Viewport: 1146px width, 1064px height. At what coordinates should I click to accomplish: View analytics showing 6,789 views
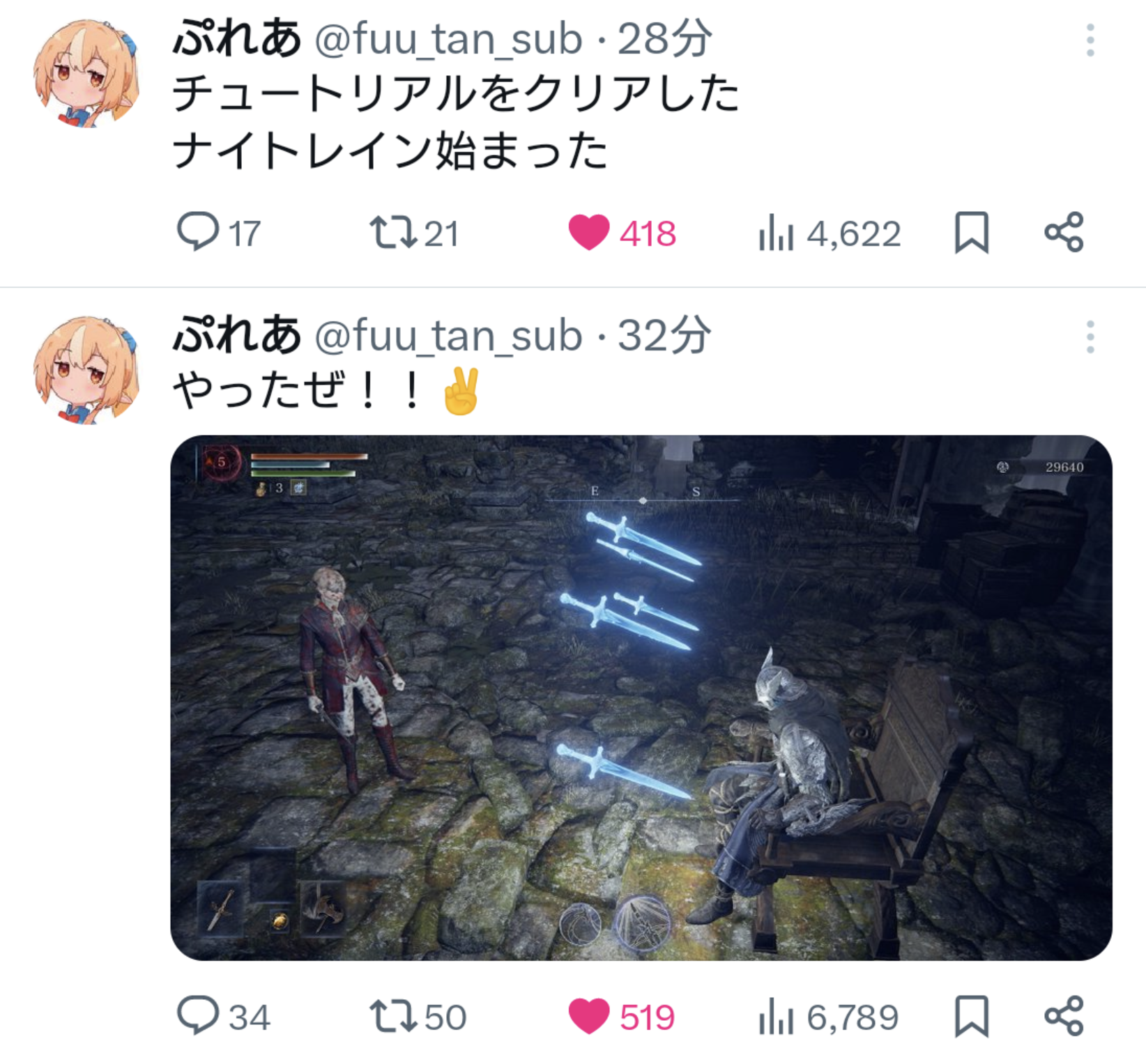[828, 1017]
